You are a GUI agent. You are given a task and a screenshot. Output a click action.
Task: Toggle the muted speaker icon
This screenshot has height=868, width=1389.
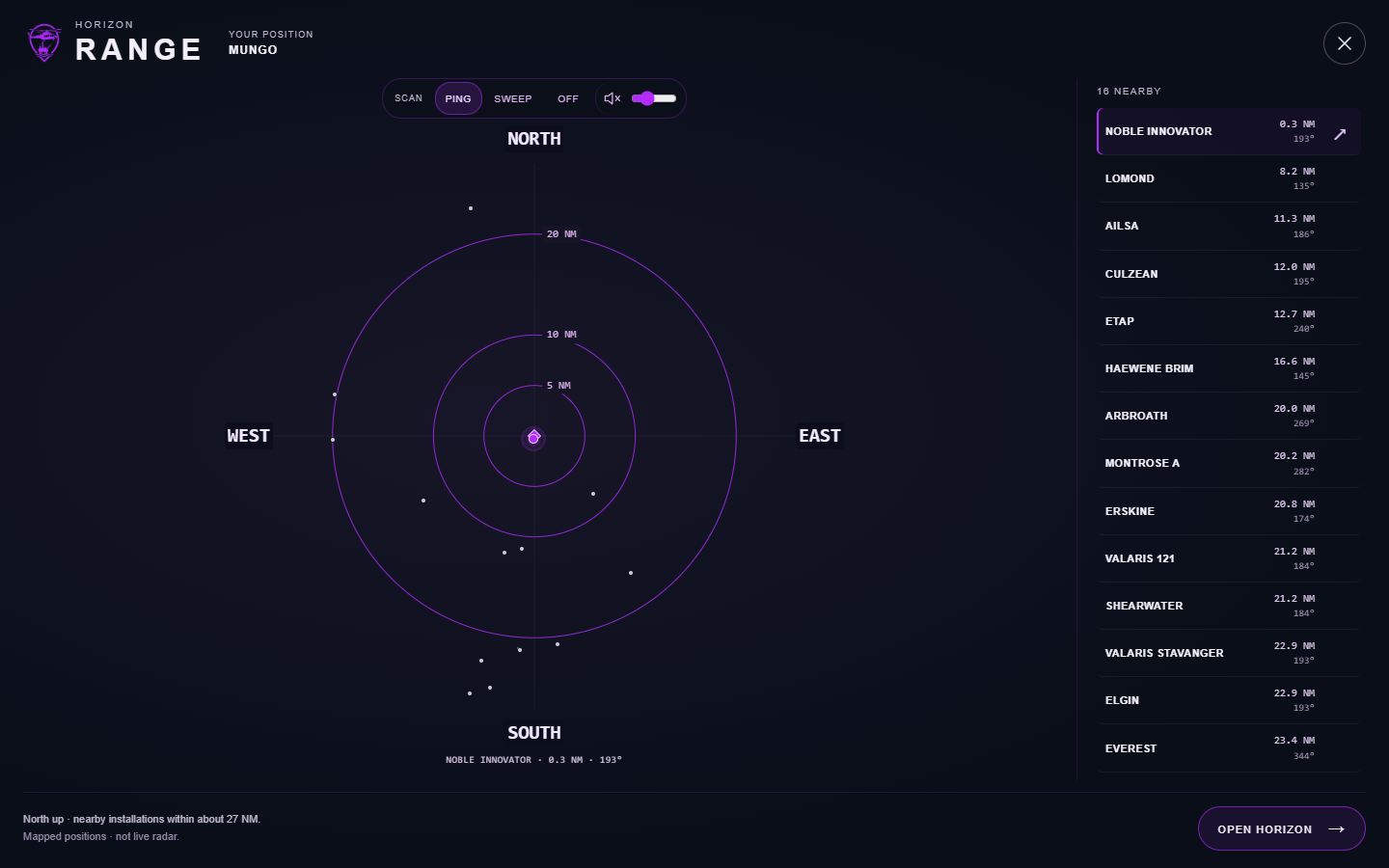click(x=612, y=98)
